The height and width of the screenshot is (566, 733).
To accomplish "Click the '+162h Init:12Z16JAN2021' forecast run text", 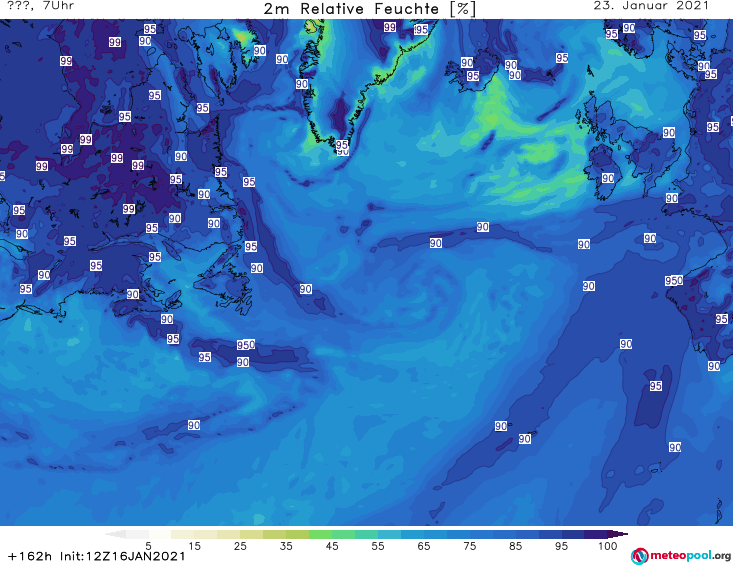I will pos(97,556).
